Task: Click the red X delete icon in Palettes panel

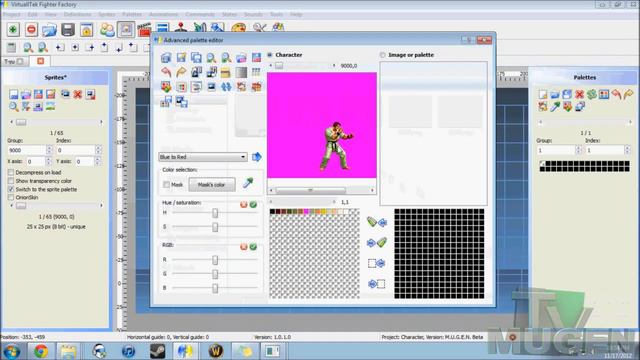Action: [579, 95]
